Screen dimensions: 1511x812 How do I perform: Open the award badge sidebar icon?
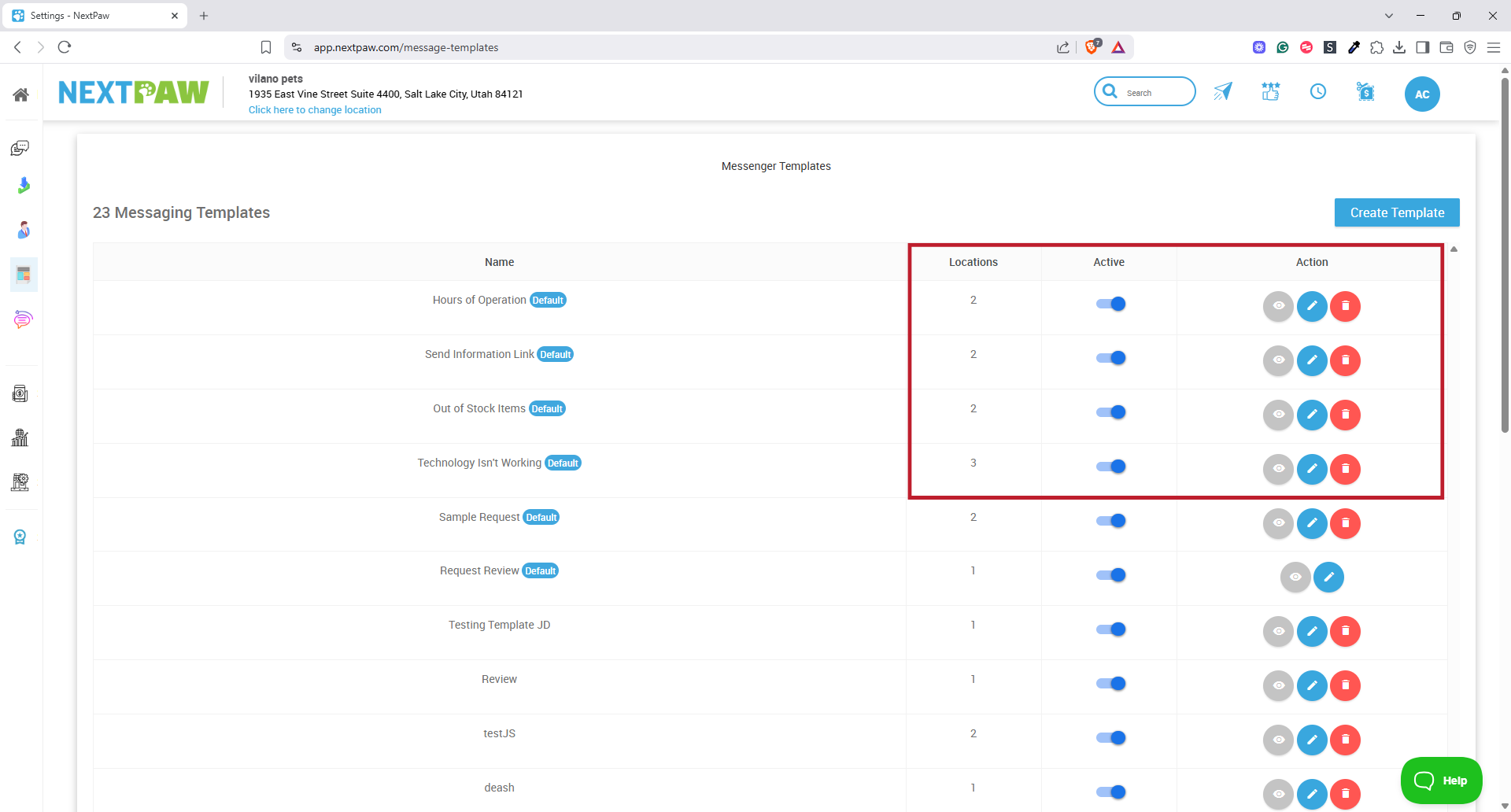click(x=20, y=537)
